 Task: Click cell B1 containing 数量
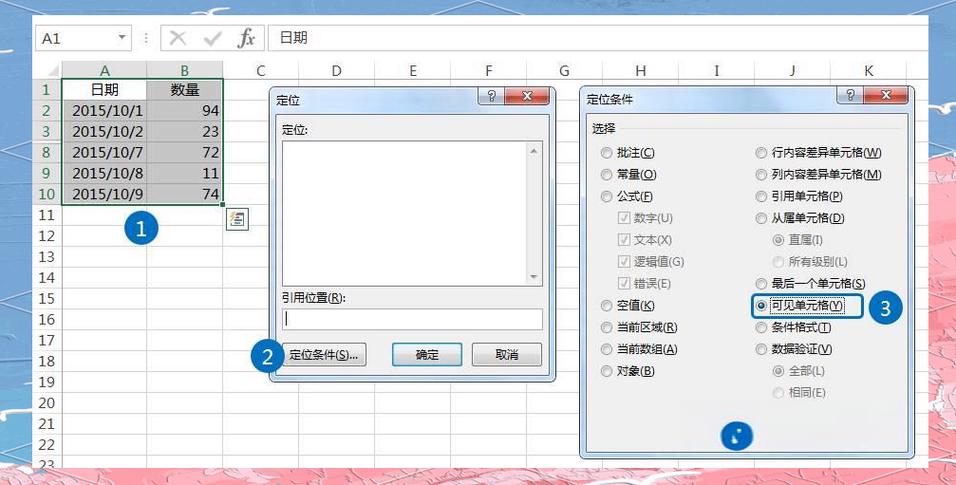pos(185,90)
